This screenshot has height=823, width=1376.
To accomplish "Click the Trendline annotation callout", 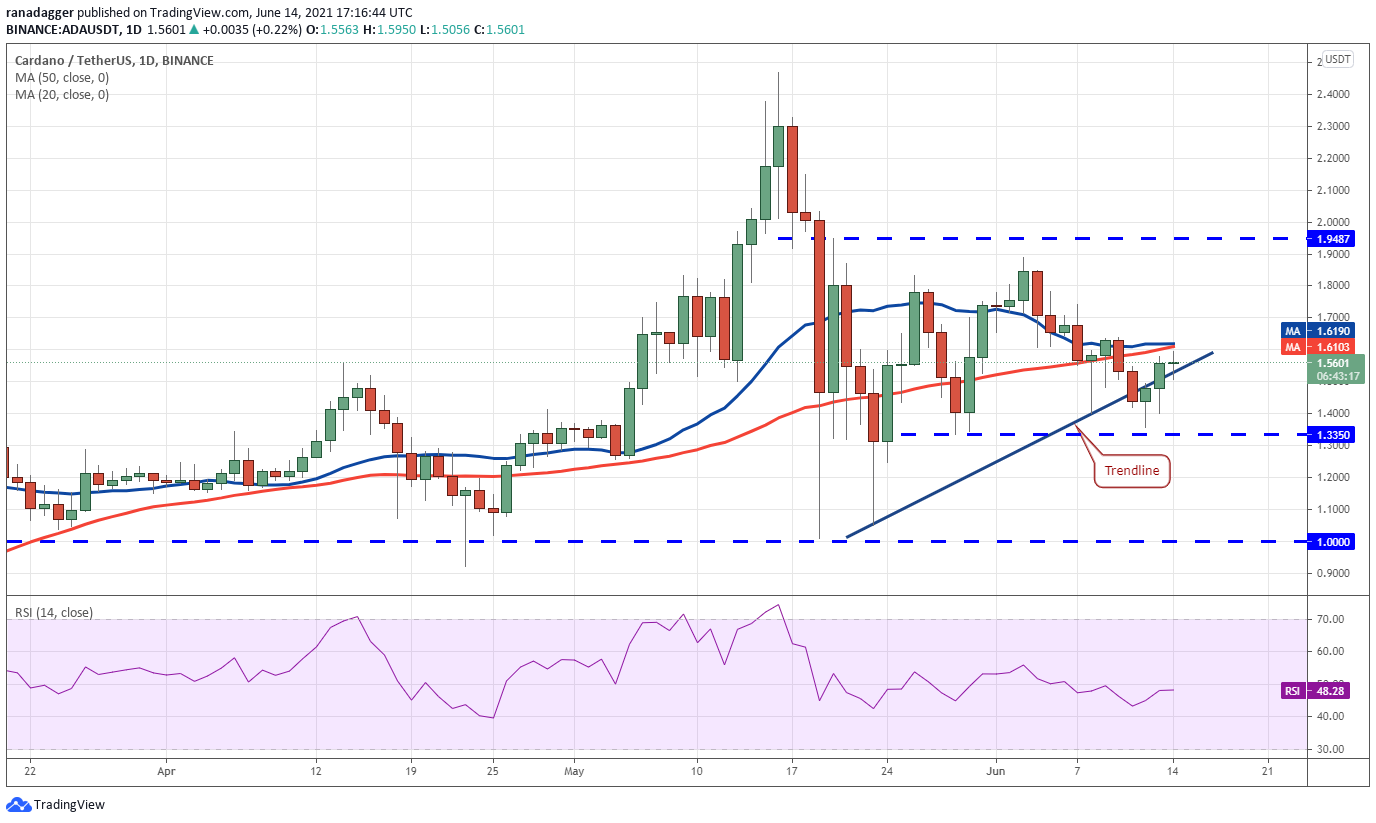I will point(1132,470).
